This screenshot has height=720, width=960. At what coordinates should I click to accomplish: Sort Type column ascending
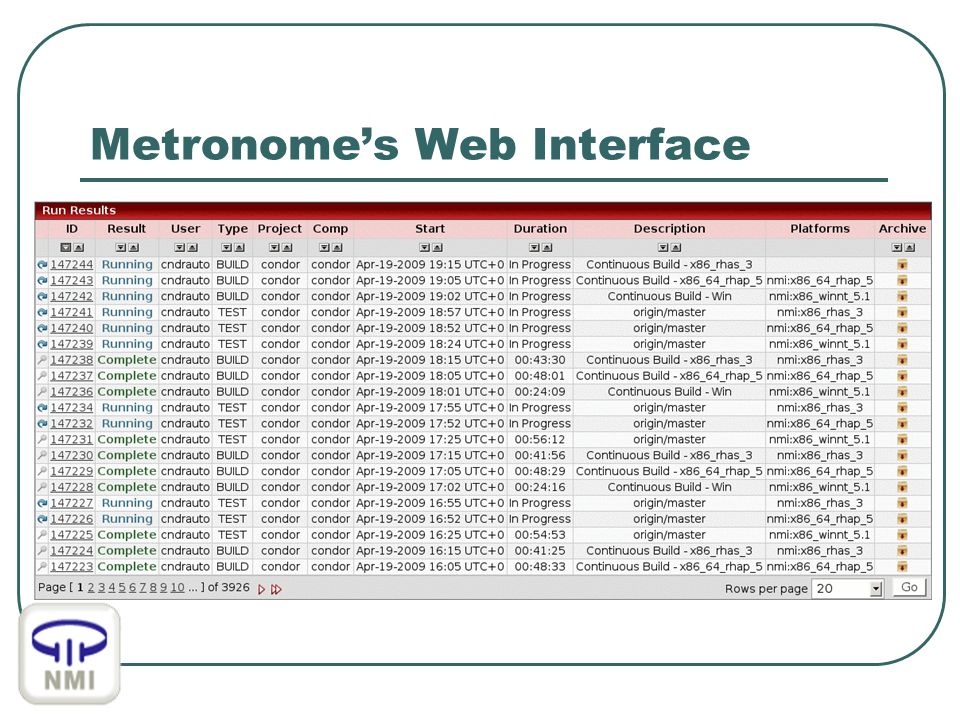239,248
